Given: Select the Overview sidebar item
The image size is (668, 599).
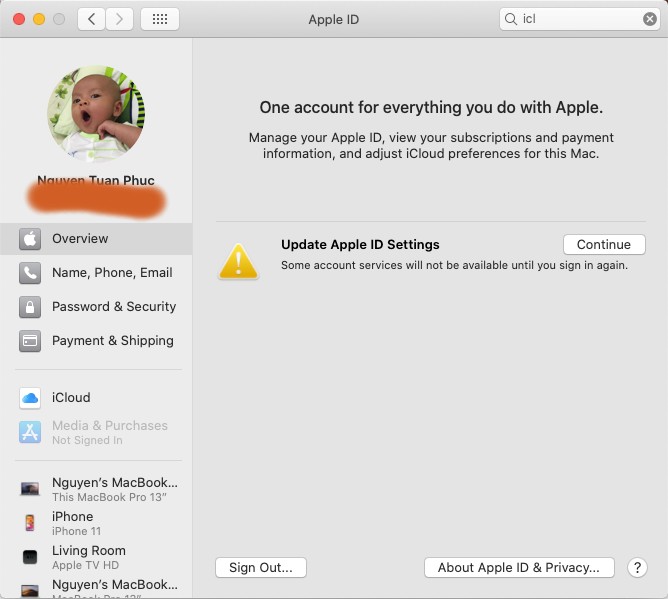Looking at the screenshot, I should (96, 239).
